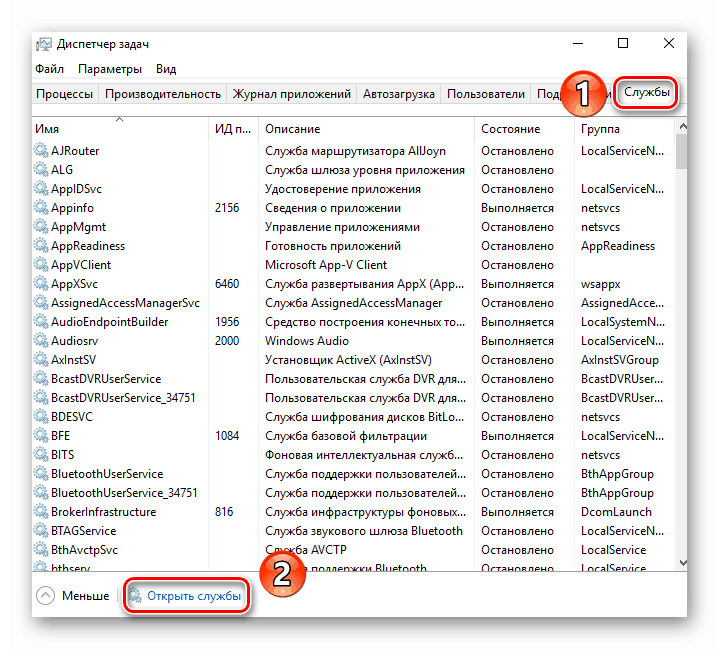The image size is (719, 649).
Task: Select the wsappx group cell
Action: click(601, 284)
